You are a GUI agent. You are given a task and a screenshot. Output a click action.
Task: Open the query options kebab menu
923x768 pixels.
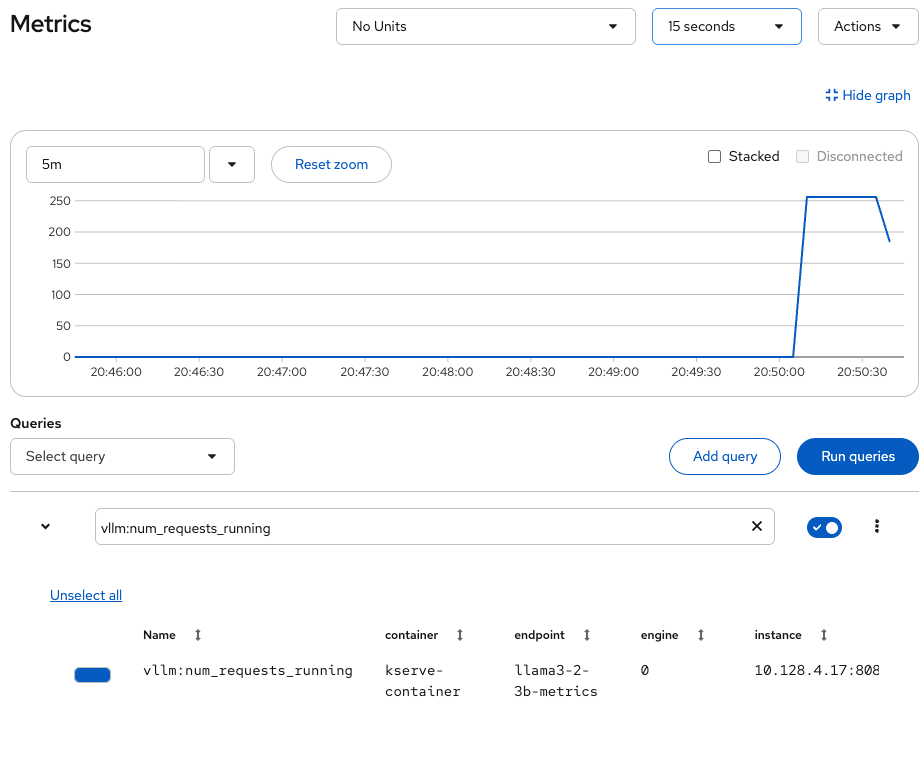(x=877, y=526)
